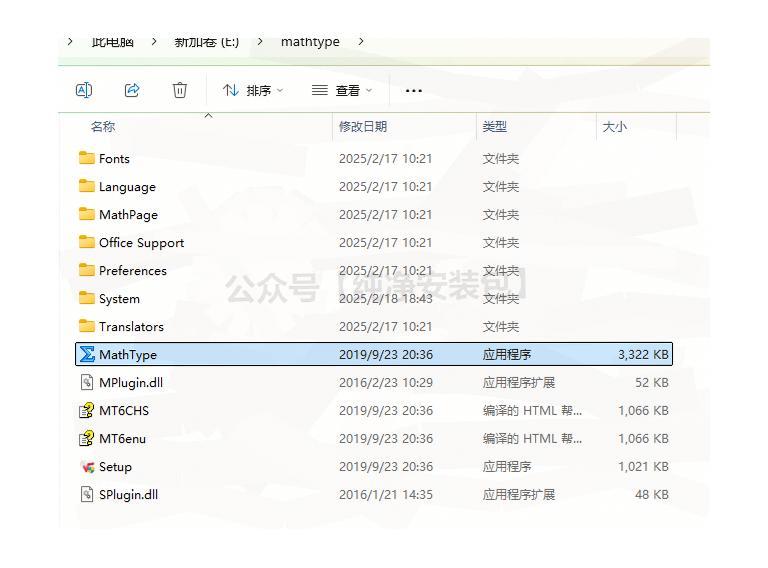Image resolution: width=768 pixels, height=568 pixels.
Task: Select the MT6CHS file name
Action: [124, 411]
